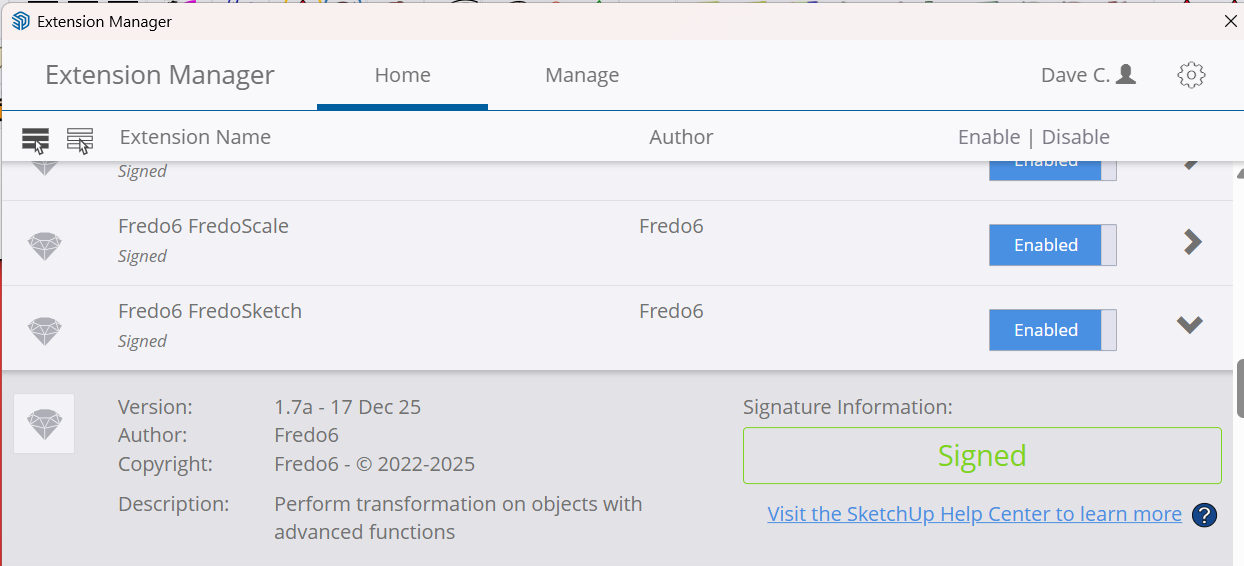Click the FredoSketch row ruby gem icon
Viewport: 1244px width, 566px height.
[x=45, y=330]
